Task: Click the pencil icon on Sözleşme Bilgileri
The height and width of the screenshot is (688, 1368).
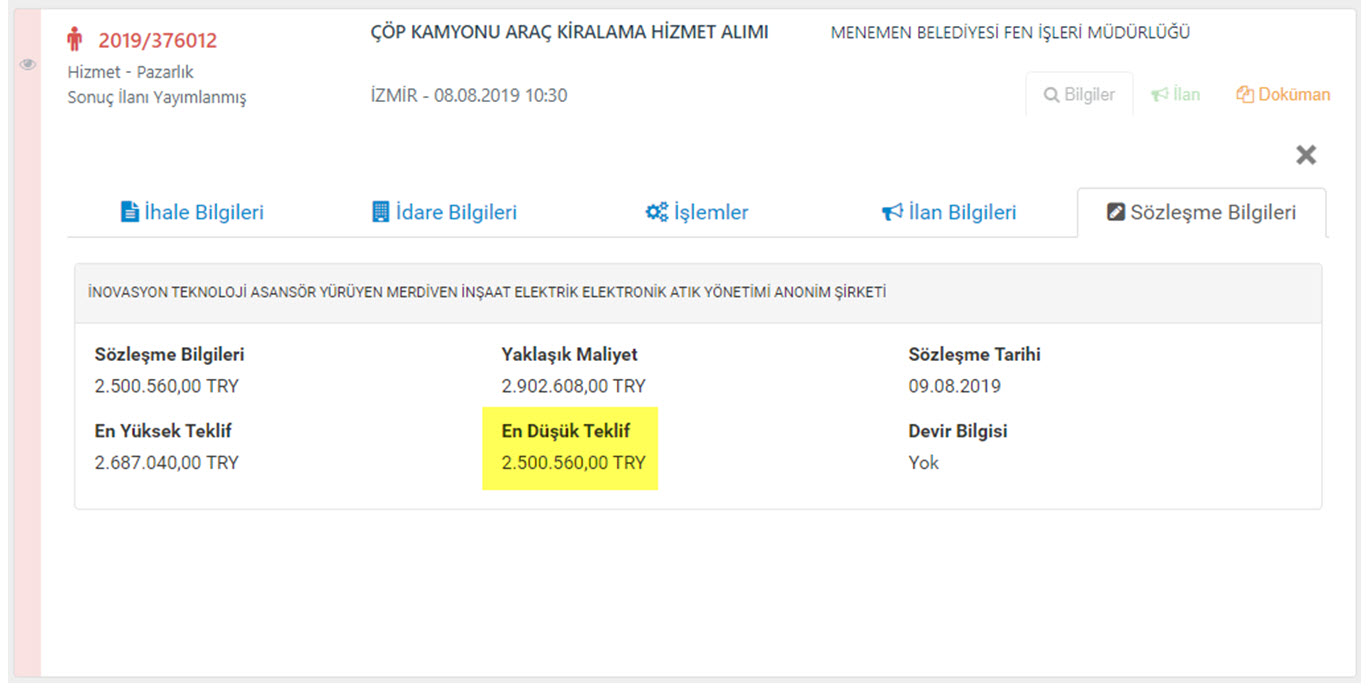Action: 1116,212
